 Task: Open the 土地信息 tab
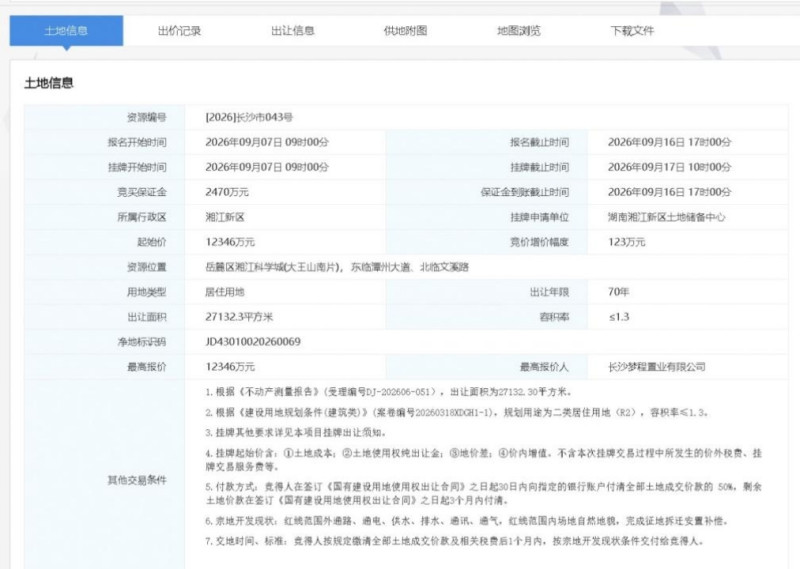coord(66,31)
